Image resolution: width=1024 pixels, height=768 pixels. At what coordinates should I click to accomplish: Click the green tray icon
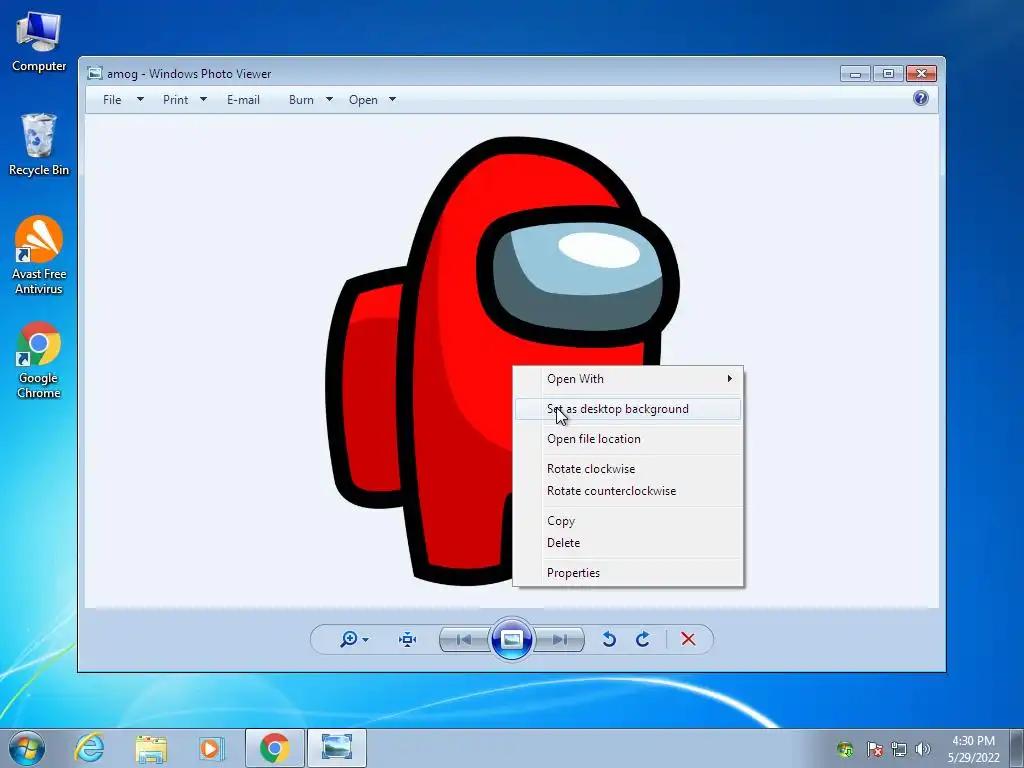845,749
